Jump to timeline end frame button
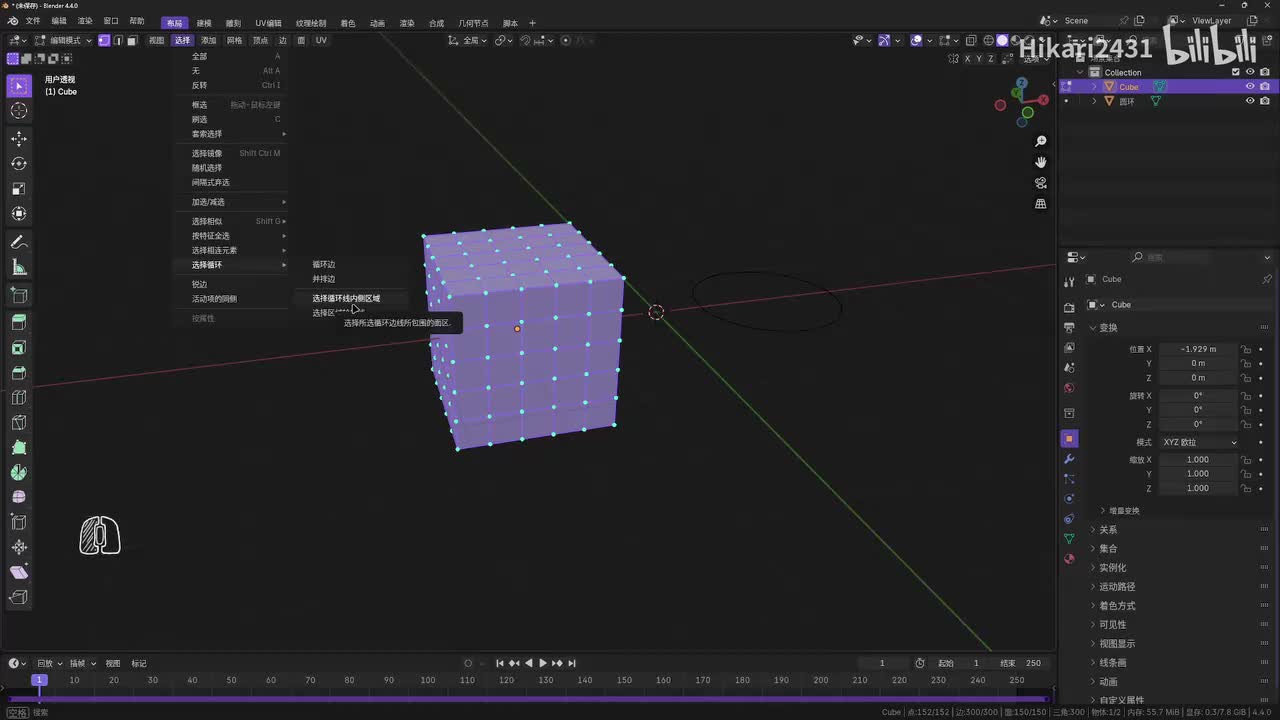 coord(572,663)
